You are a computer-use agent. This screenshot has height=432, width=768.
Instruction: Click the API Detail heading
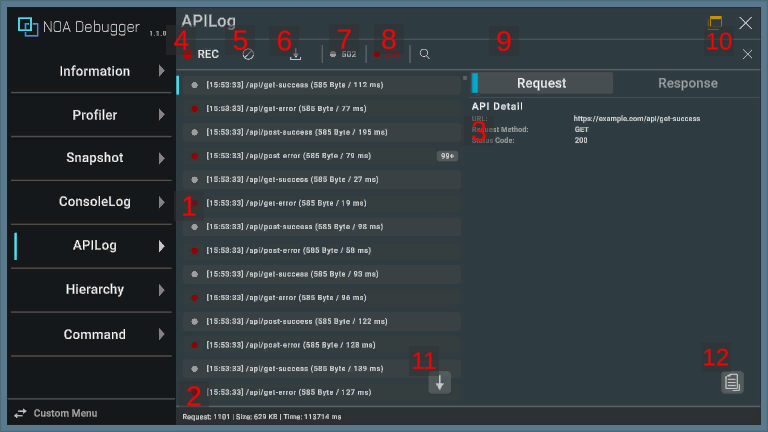[497, 106]
